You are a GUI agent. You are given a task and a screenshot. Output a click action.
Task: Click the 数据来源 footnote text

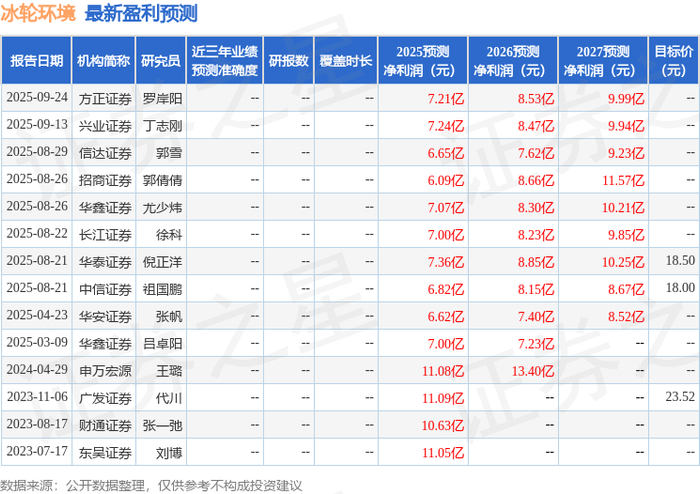[x=151, y=485]
